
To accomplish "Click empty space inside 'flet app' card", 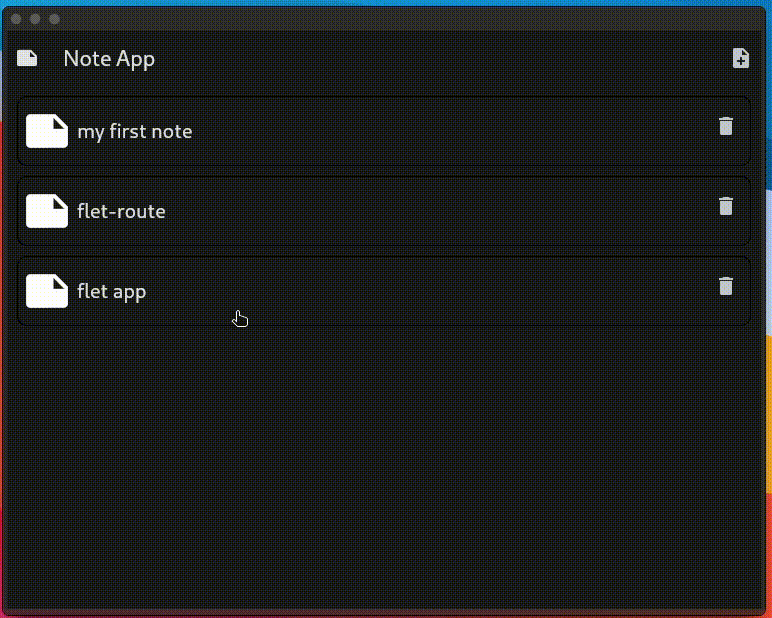I will 443,291.
